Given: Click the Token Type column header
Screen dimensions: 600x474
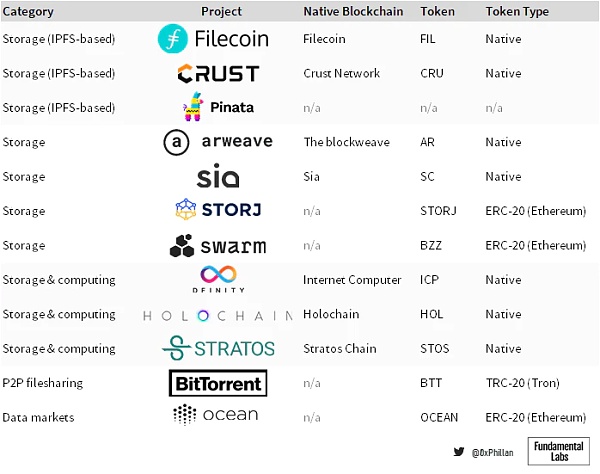Looking at the screenshot, I should [x=516, y=12].
